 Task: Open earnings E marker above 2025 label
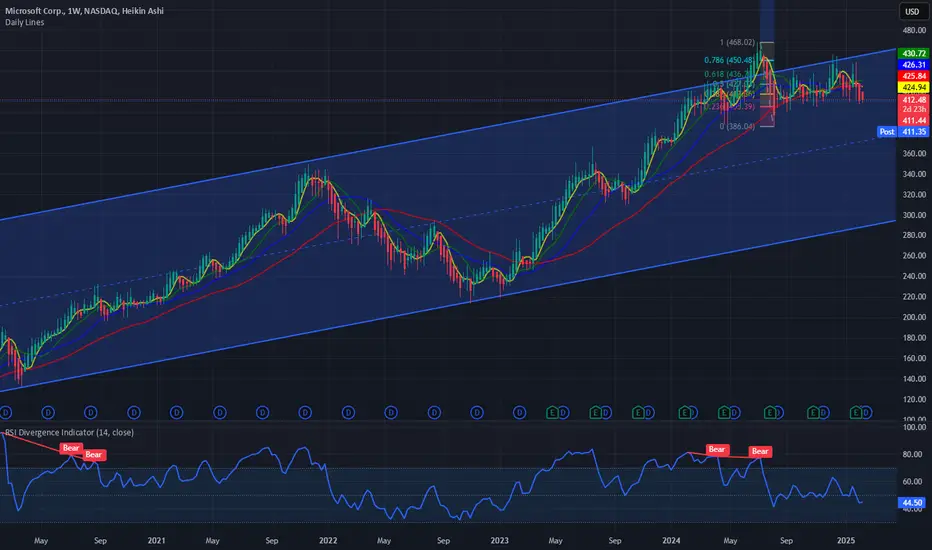coord(856,412)
